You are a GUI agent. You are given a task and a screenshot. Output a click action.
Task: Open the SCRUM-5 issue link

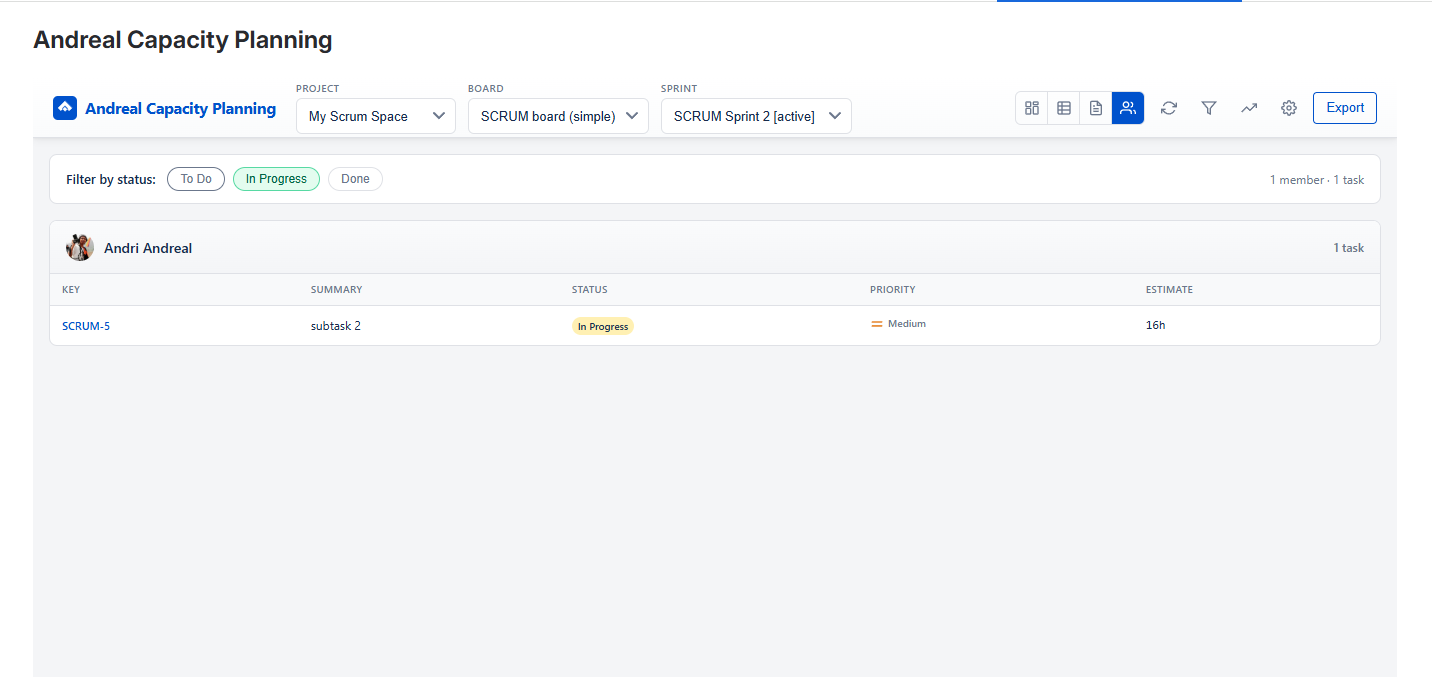click(x=86, y=325)
